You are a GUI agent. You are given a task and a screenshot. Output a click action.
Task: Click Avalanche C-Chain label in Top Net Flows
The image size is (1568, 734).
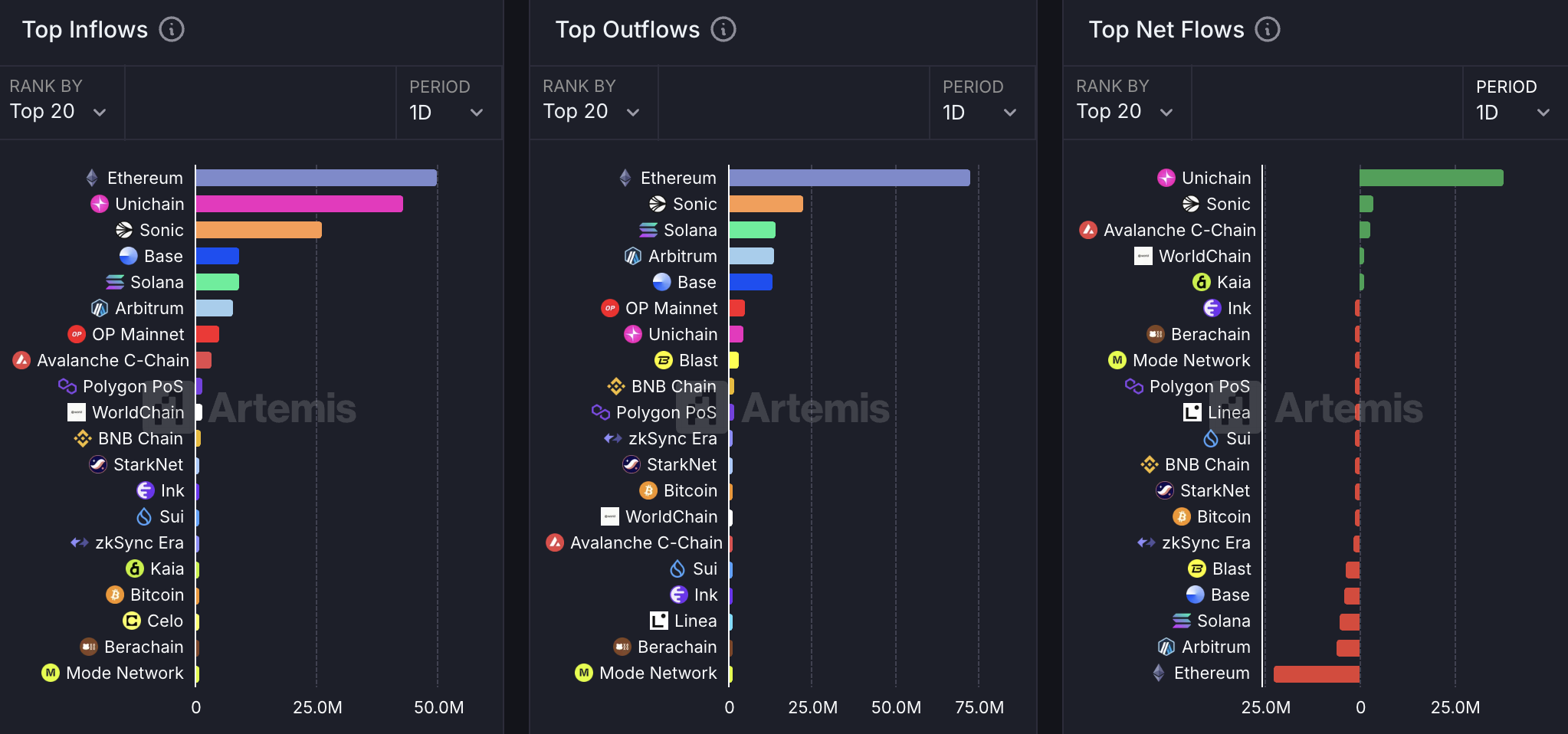pyautogui.click(x=1179, y=230)
